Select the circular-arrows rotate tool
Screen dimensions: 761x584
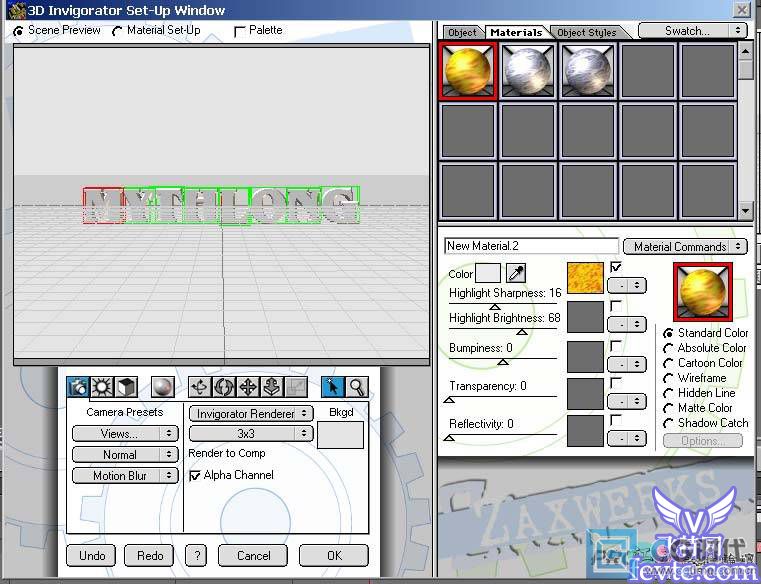pyautogui.click(x=224, y=387)
